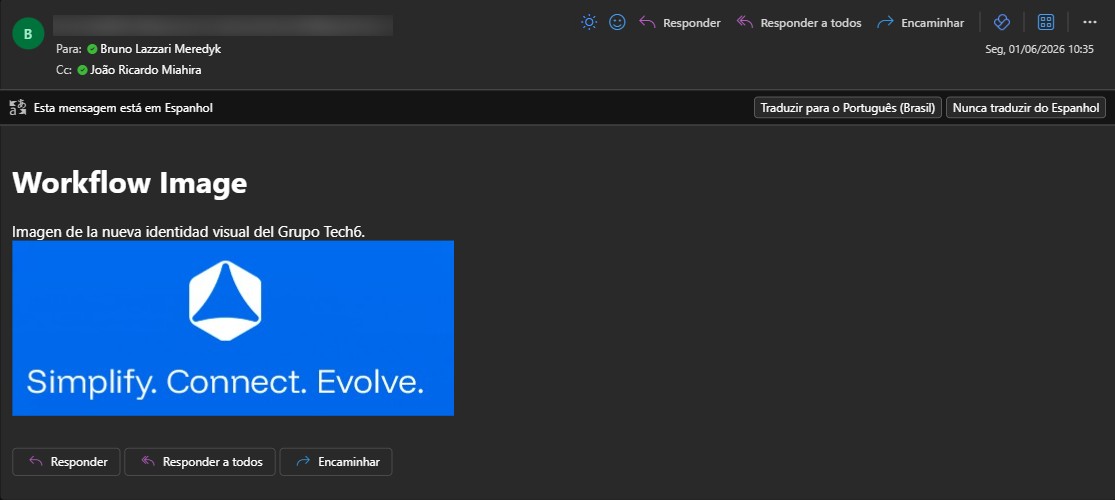Open the Simplify. Connect. Evolve. image
Screen dimensions: 1115x500
click(233, 328)
